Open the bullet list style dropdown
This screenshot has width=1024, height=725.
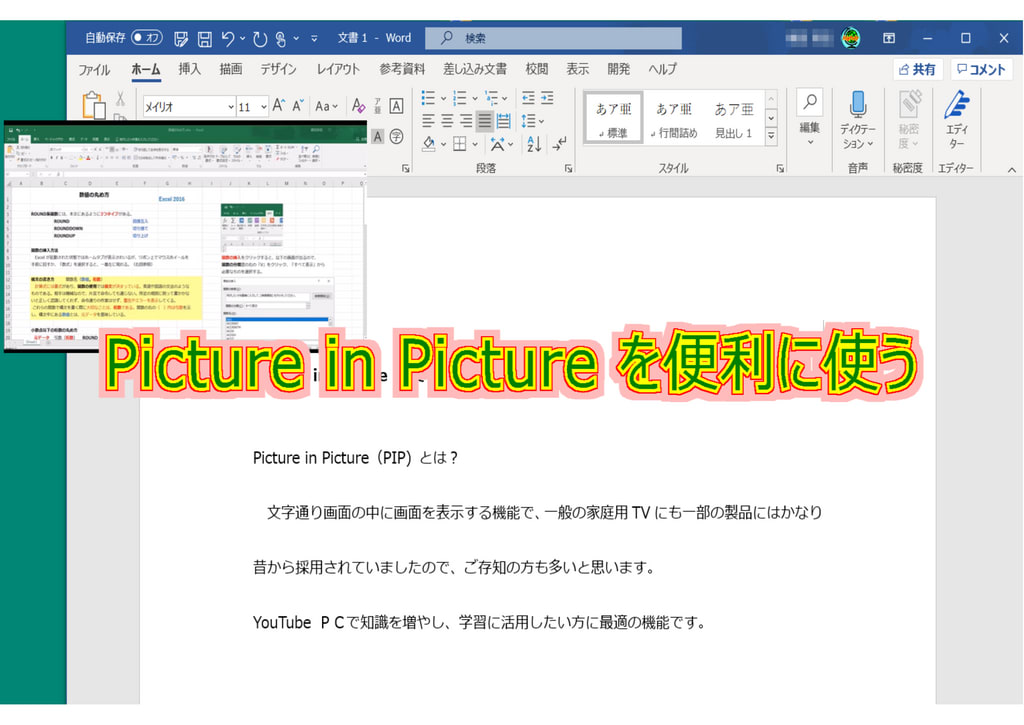(x=443, y=99)
